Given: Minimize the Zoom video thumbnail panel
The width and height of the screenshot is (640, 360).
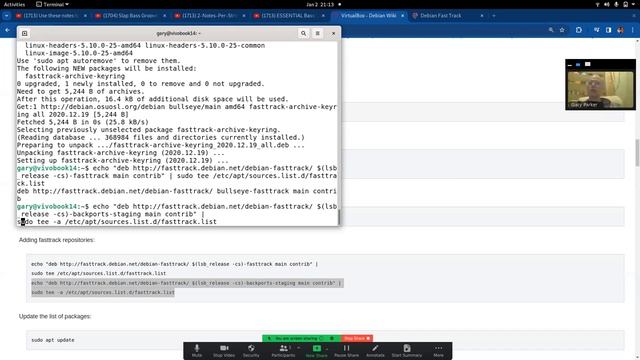Looking at the screenshot, I should click(570, 64).
